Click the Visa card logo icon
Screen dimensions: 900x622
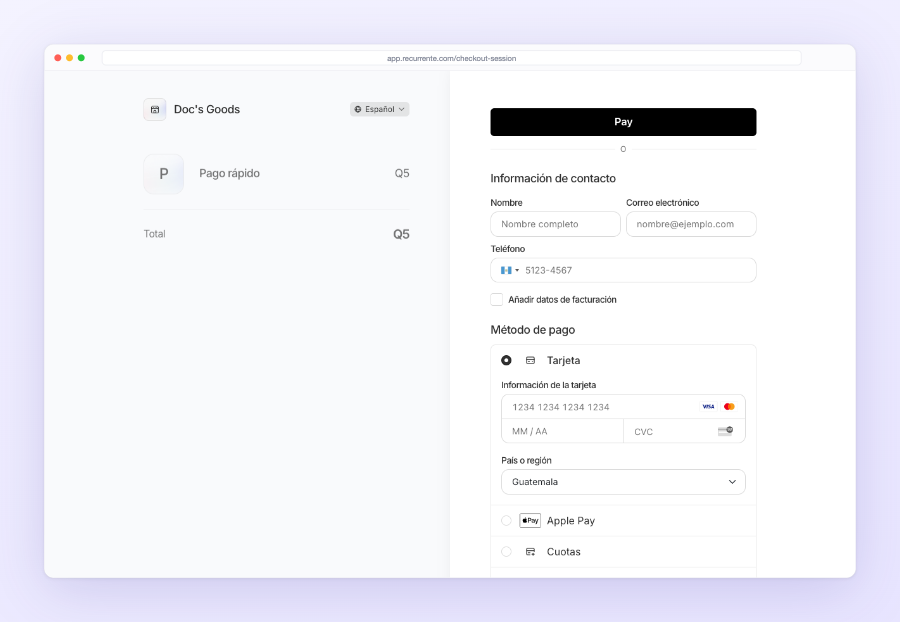tap(708, 406)
